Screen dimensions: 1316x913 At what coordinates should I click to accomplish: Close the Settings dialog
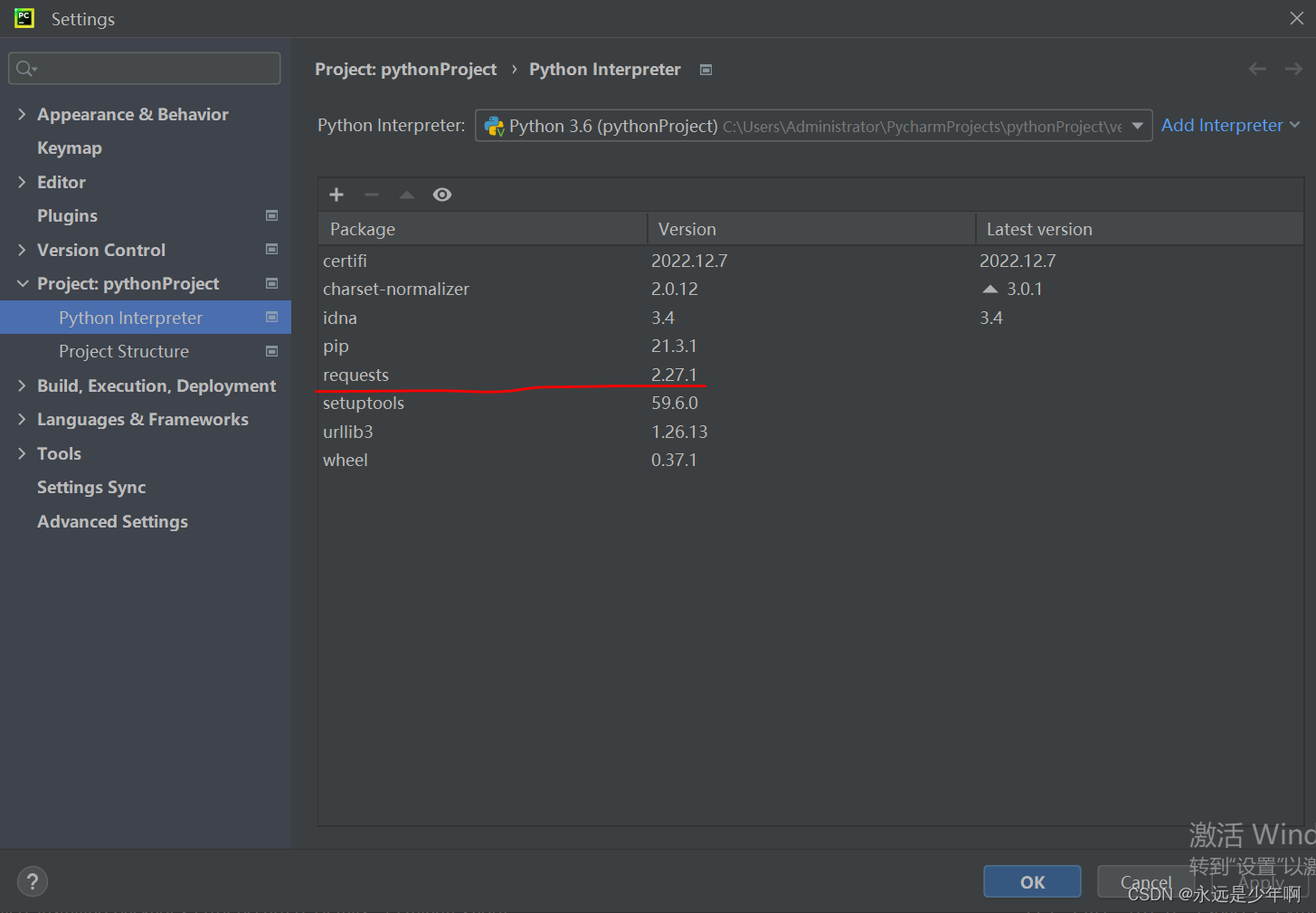pos(1296,18)
